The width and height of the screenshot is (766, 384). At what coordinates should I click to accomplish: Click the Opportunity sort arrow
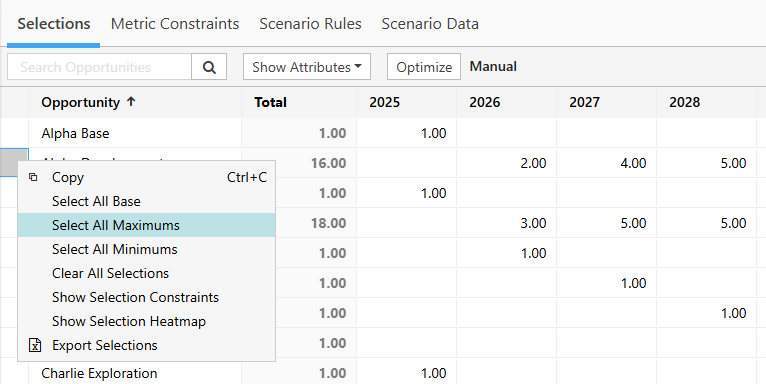[x=131, y=102]
